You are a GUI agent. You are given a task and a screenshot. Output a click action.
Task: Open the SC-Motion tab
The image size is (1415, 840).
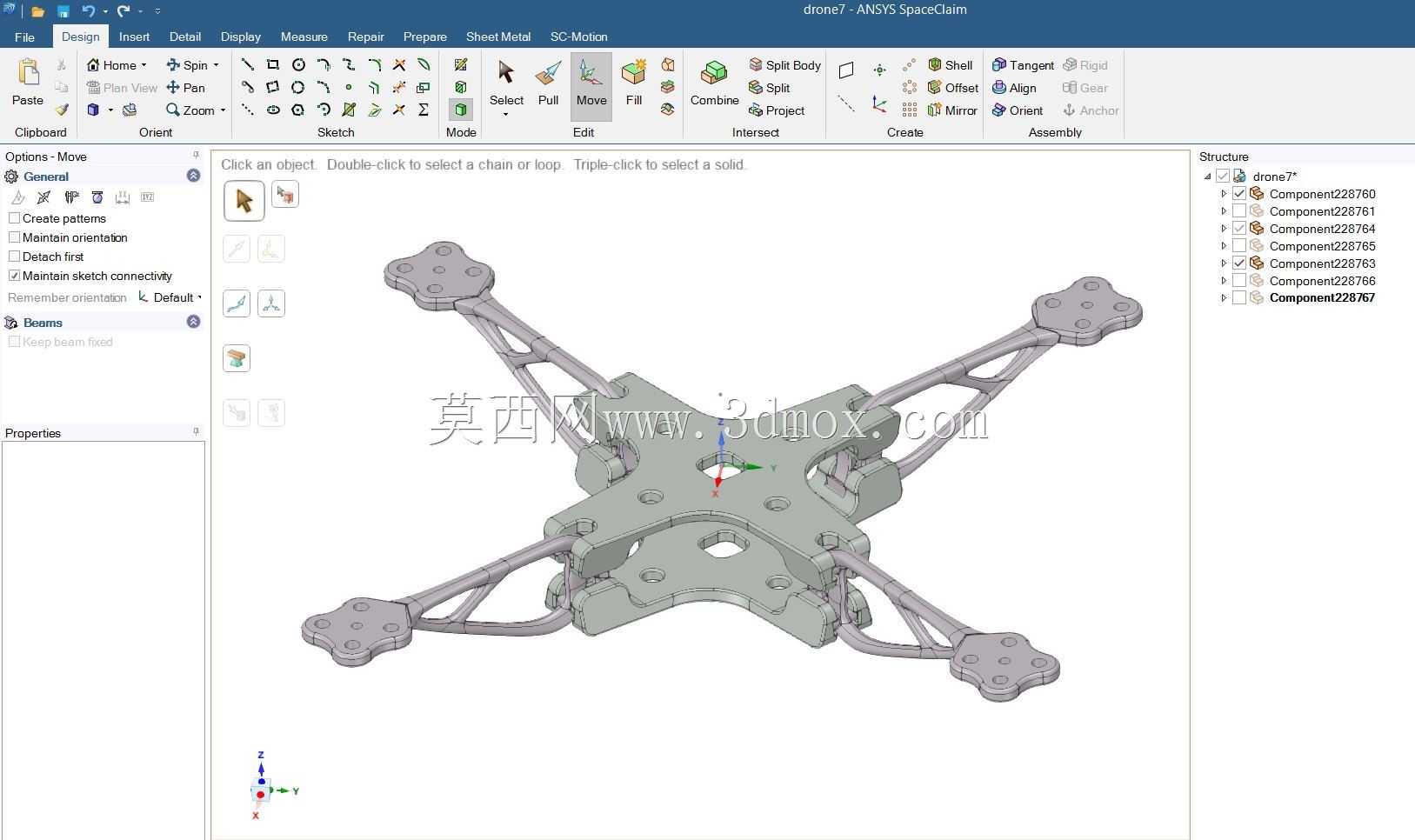(579, 37)
